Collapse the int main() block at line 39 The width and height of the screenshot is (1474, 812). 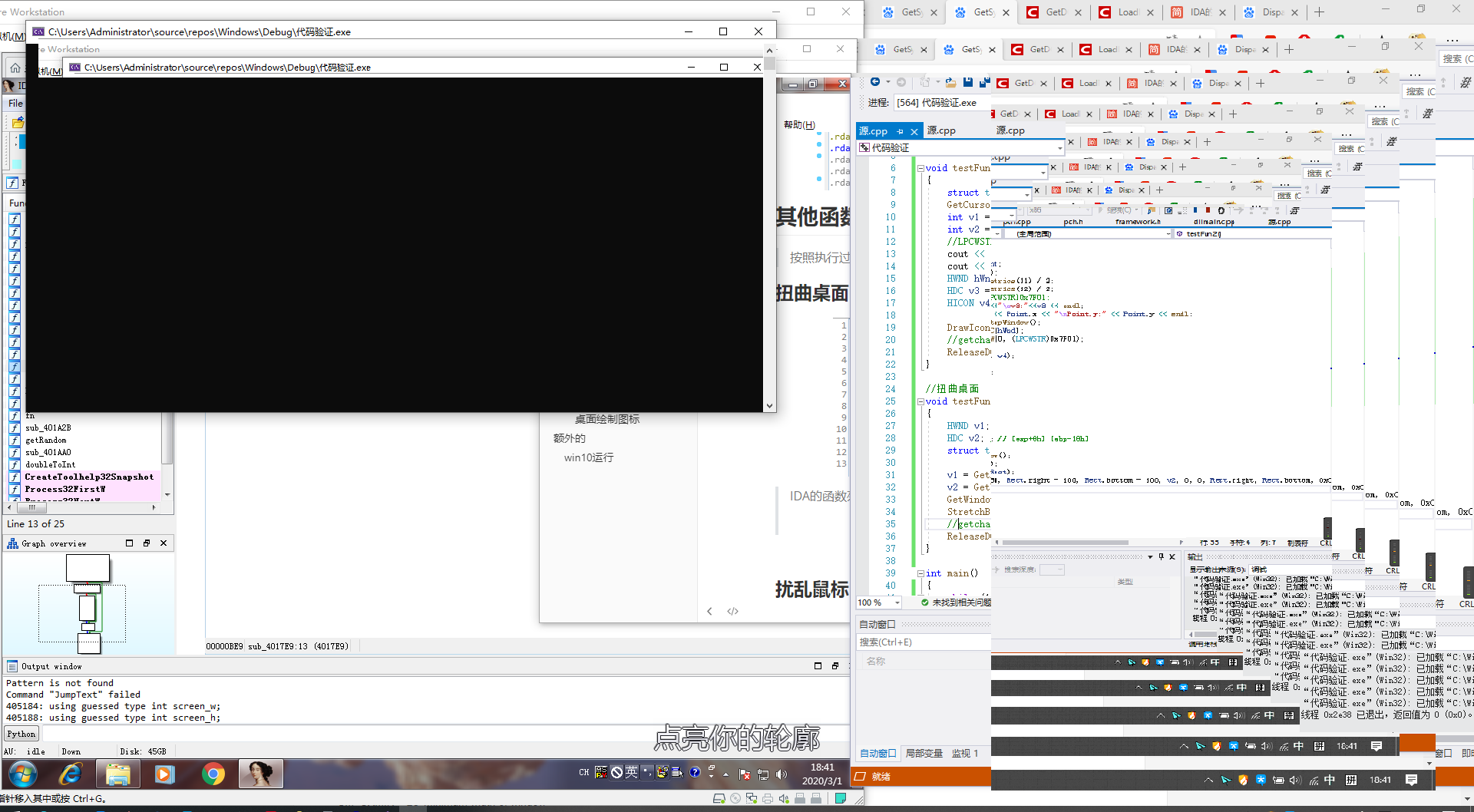pos(920,573)
